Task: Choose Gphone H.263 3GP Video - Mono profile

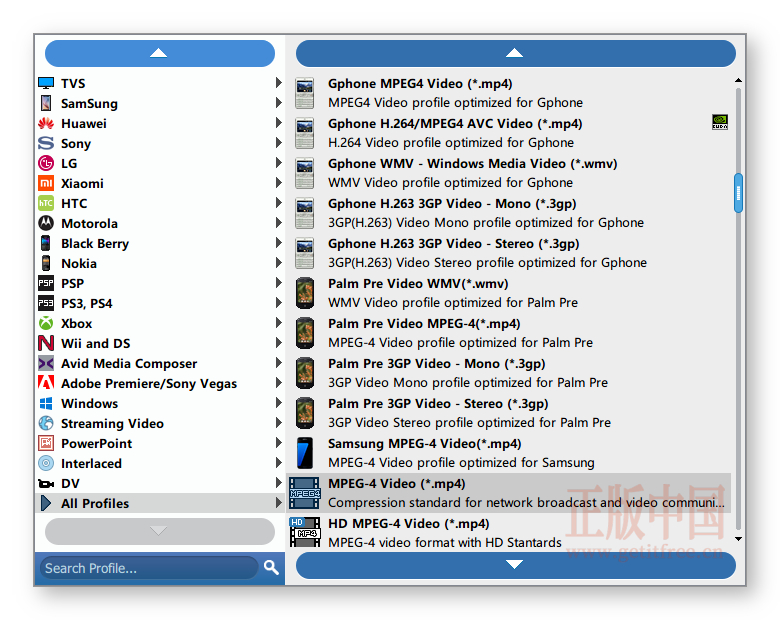Action: tap(508, 213)
